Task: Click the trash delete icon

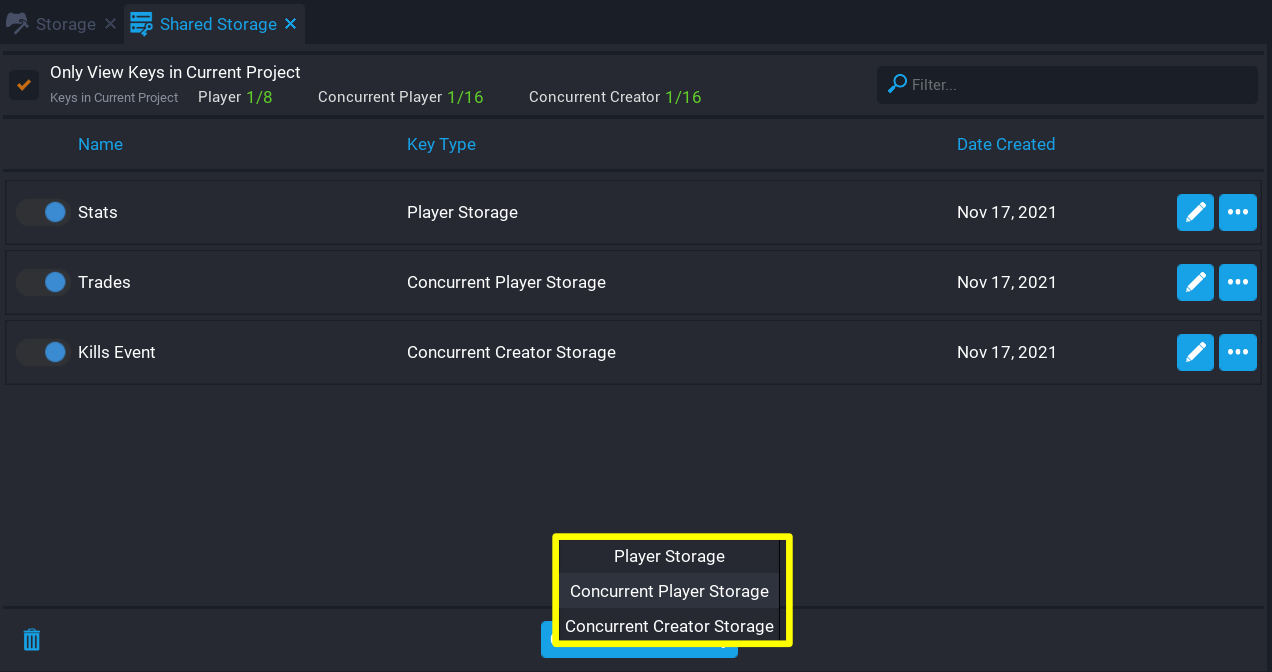Action: tap(31, 639)
